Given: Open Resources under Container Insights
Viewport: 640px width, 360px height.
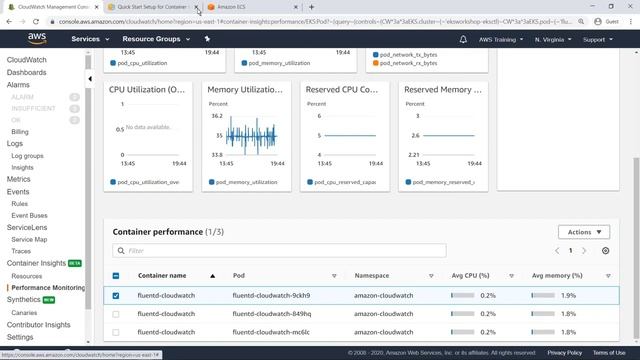Looking at the screenshot, I should click(x=27, y=276).
